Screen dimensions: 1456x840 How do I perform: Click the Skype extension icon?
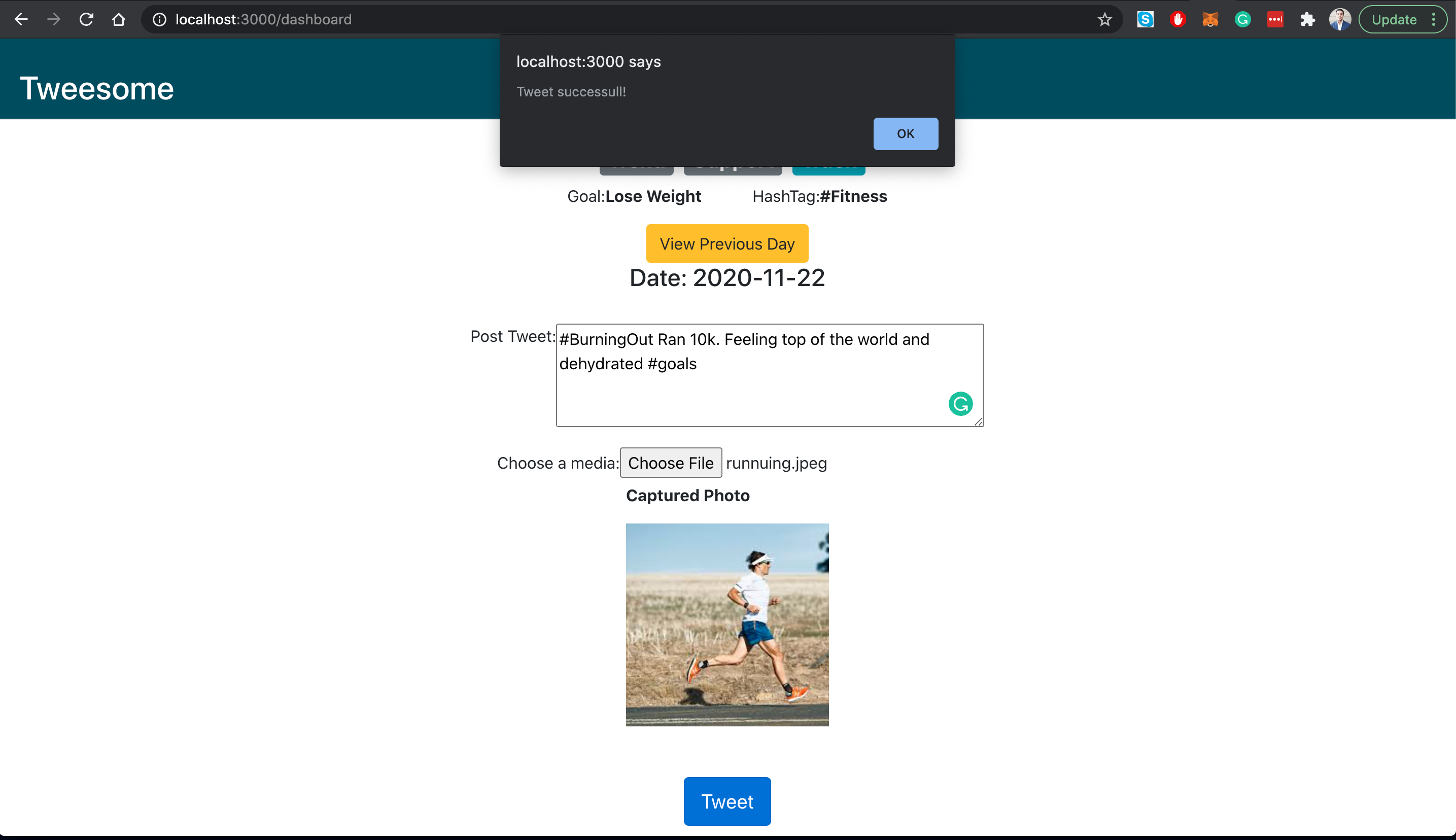pos(1145,20)
